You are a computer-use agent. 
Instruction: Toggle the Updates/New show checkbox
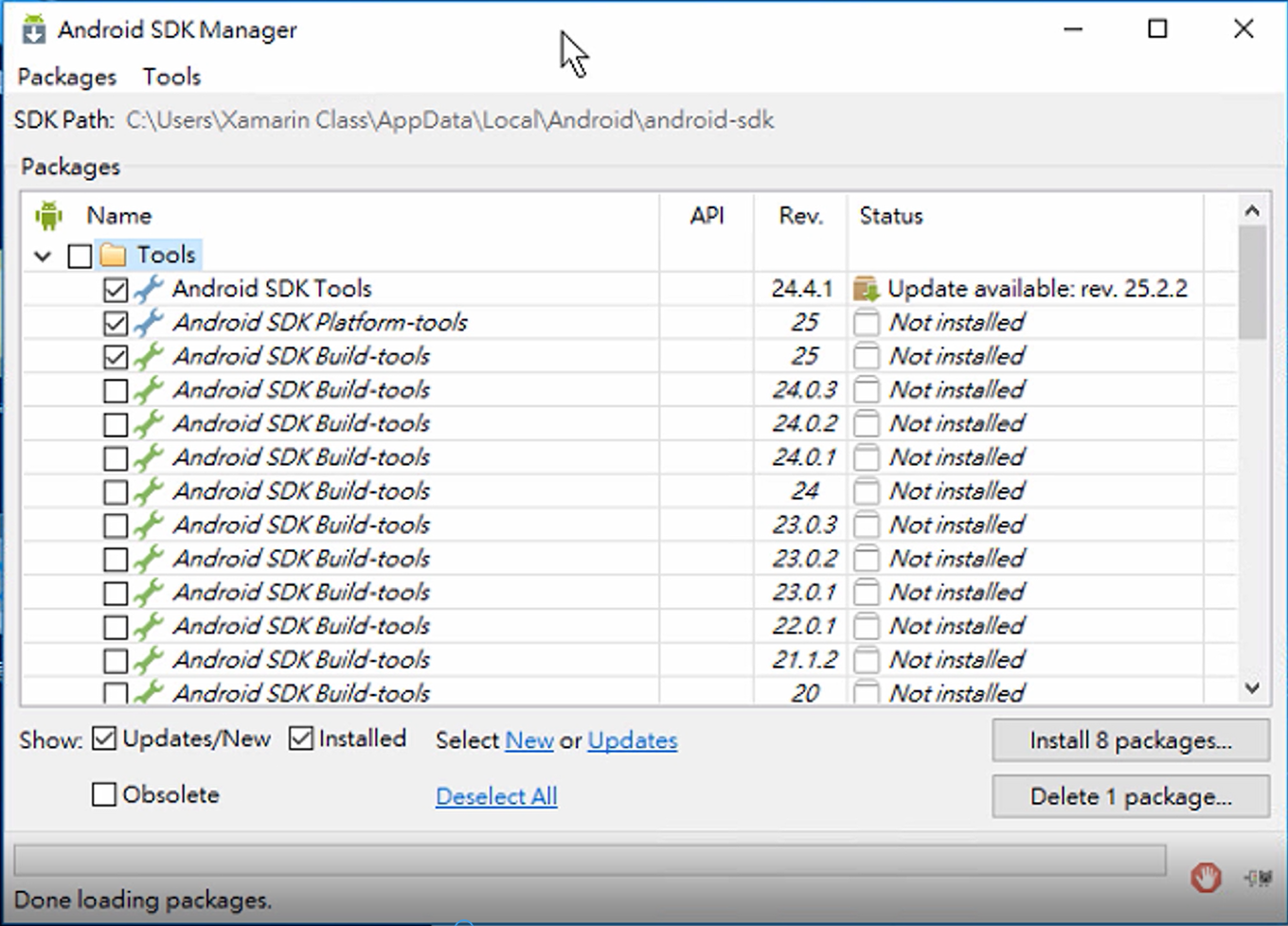104,739
